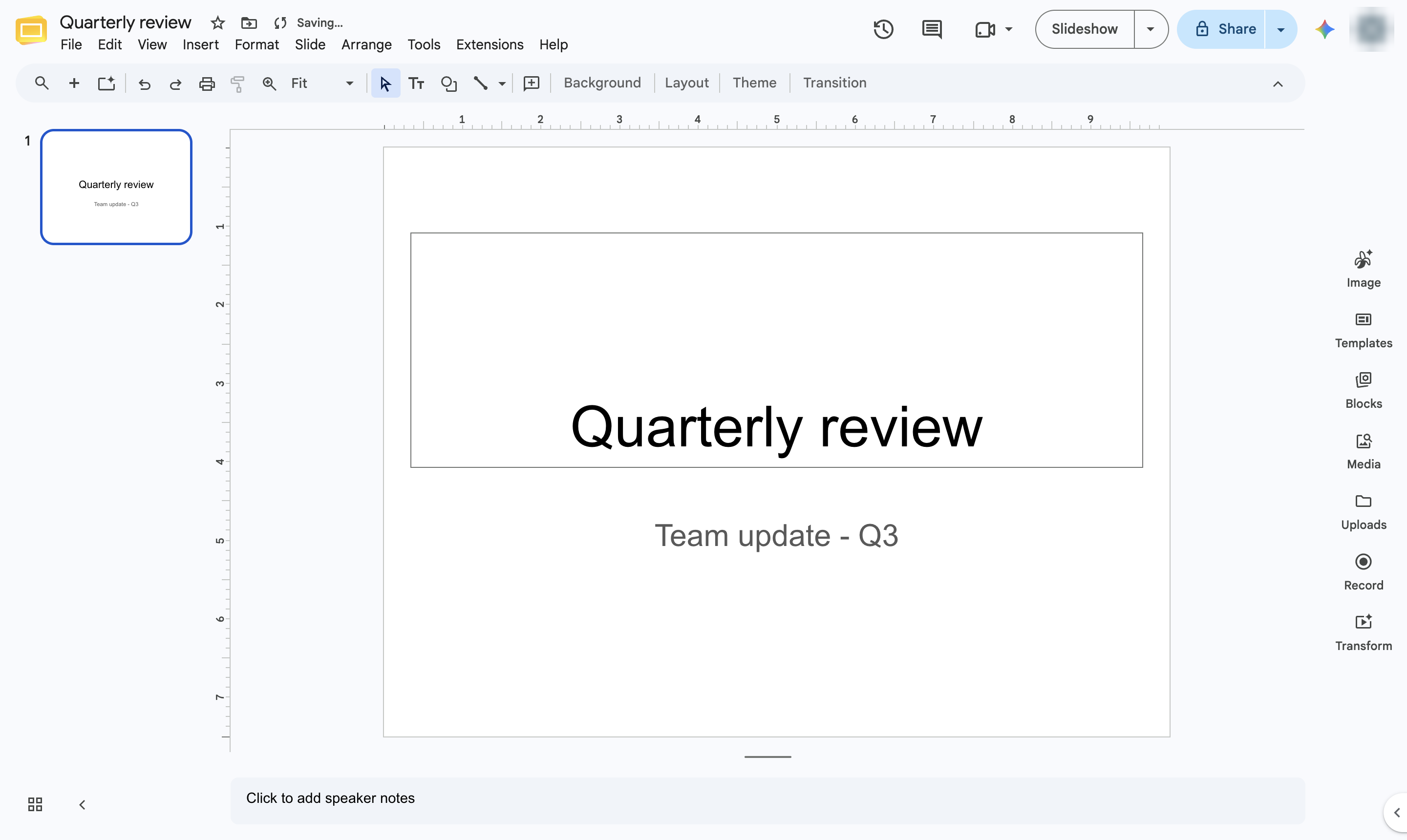Collapse the slide filmstrip panel

(82, 804)
